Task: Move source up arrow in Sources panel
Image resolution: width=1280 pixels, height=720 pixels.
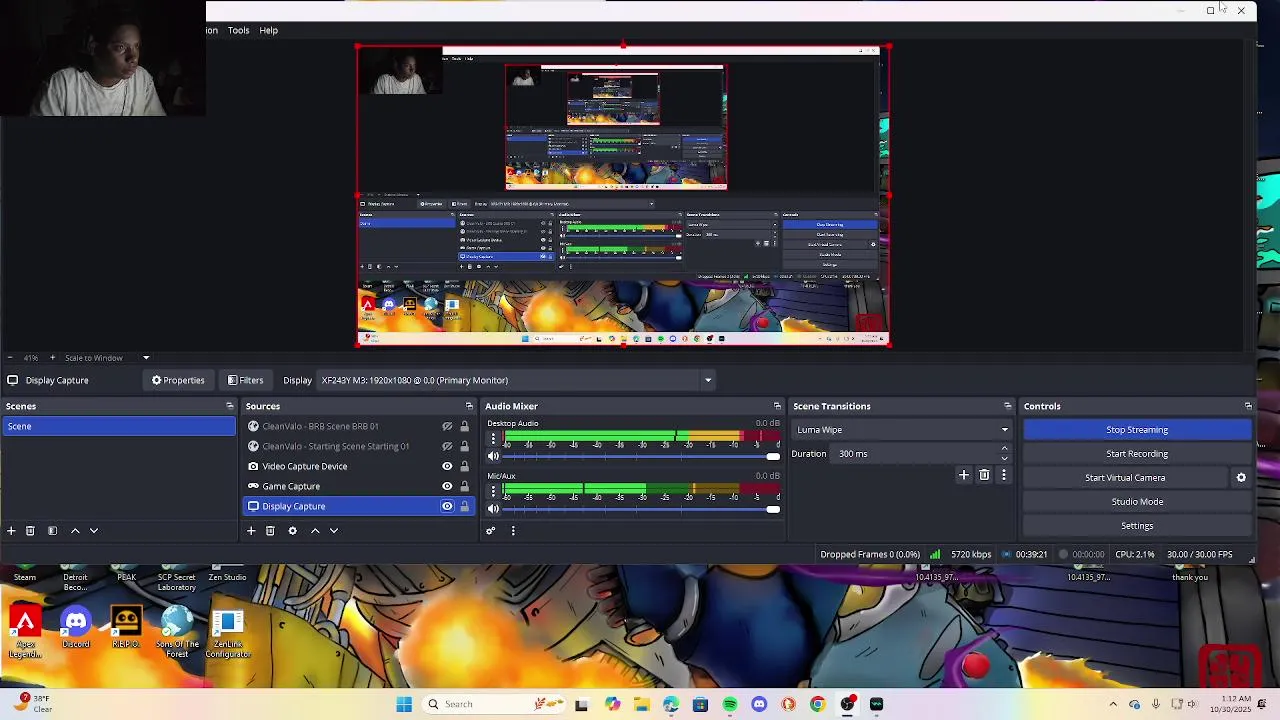Action: [x=315, y=531]
